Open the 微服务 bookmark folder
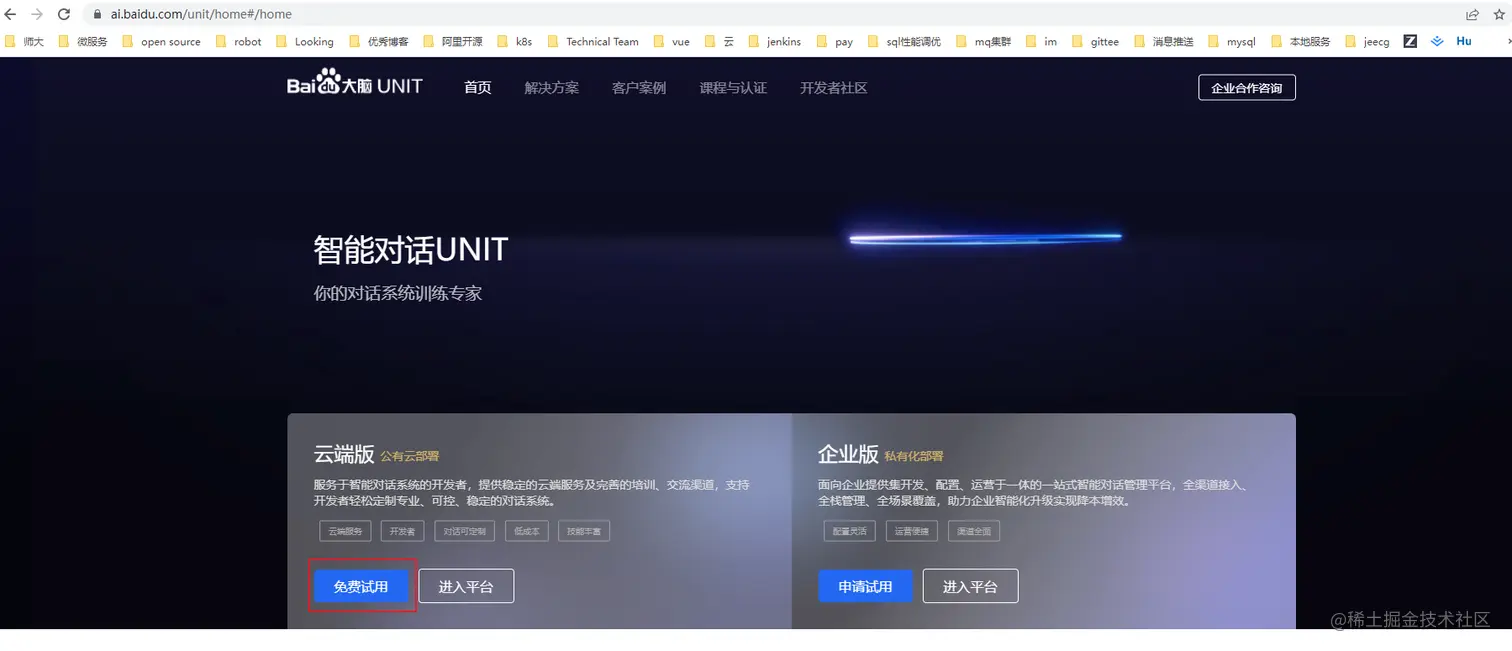1512x651 pixels. [83, 42]
